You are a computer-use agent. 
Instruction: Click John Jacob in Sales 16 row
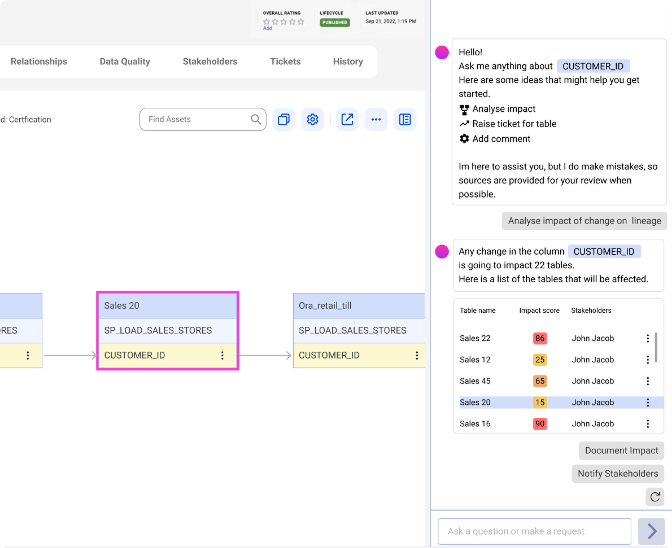[593, 424]
